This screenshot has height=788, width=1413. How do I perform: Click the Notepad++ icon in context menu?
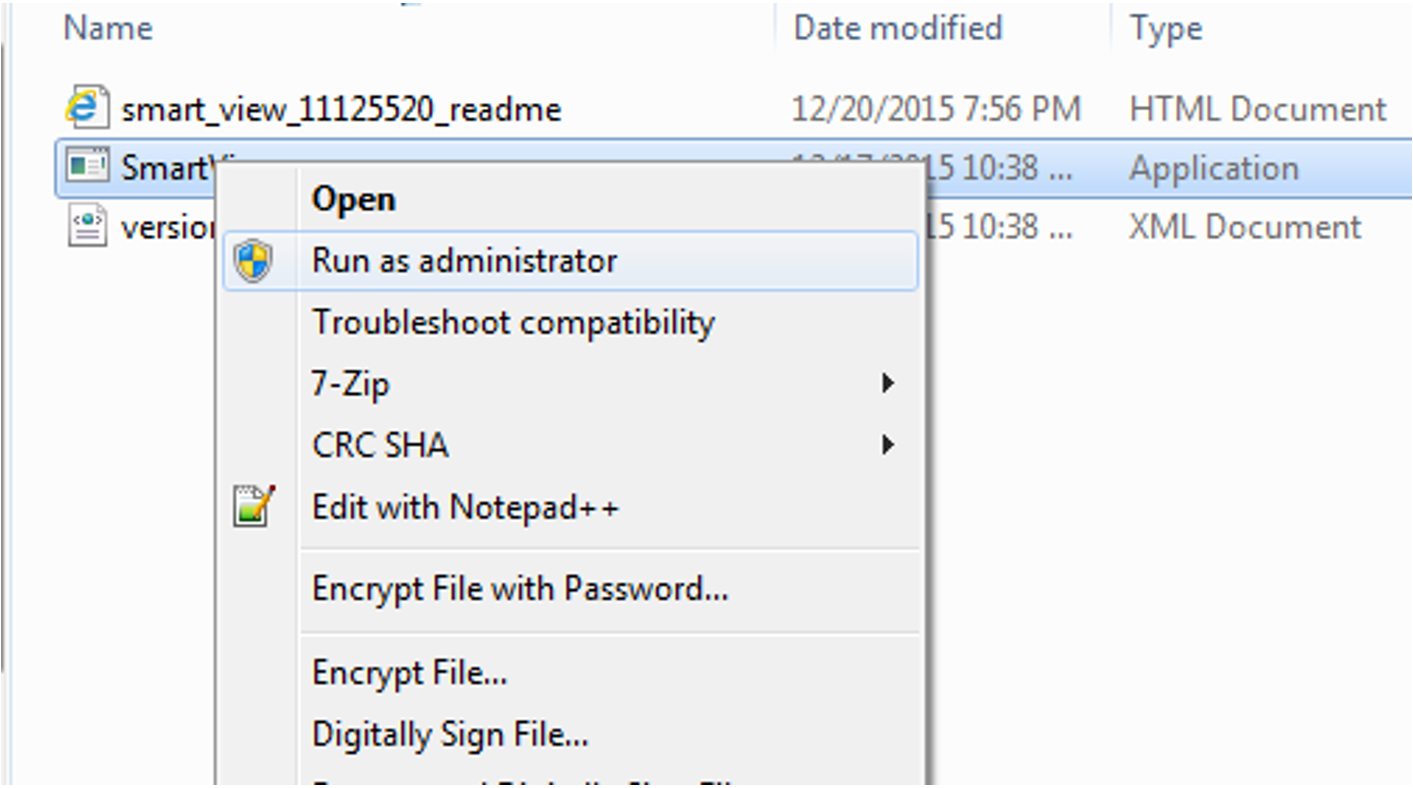[x=253, y=506]
